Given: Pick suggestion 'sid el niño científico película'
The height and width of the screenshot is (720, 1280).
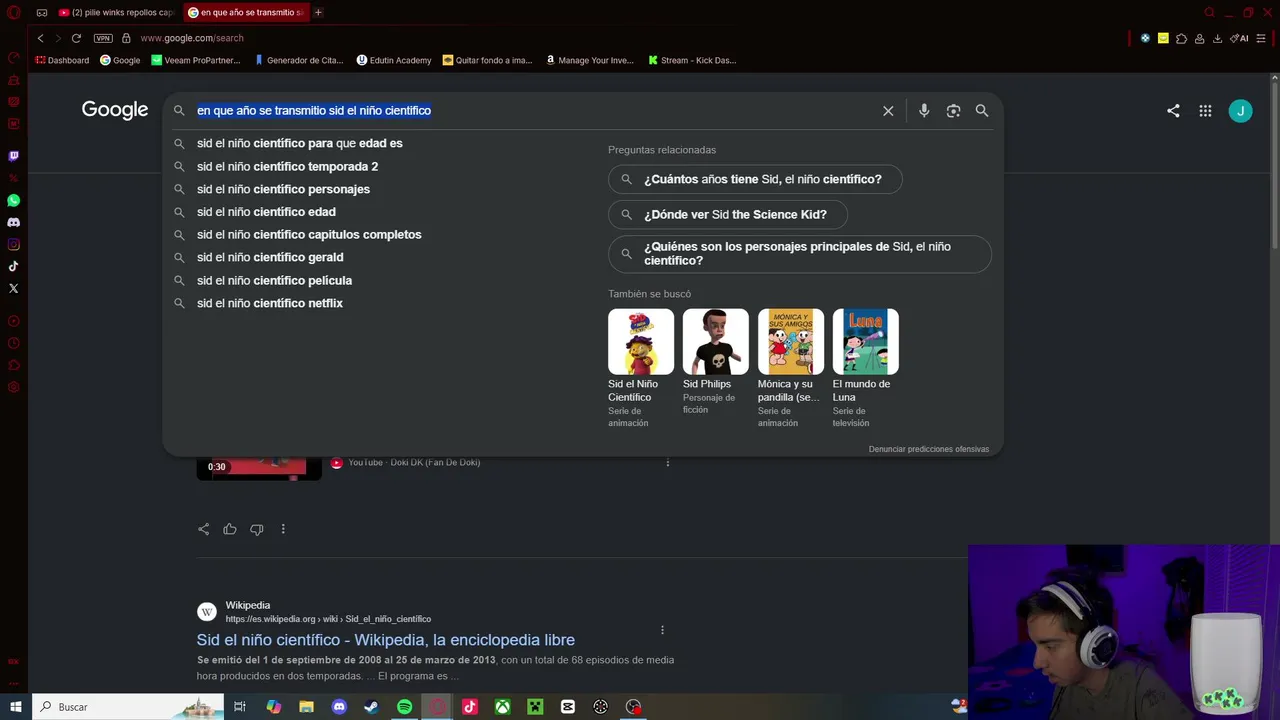Looking at the screenshot, I should coord(274,281).
